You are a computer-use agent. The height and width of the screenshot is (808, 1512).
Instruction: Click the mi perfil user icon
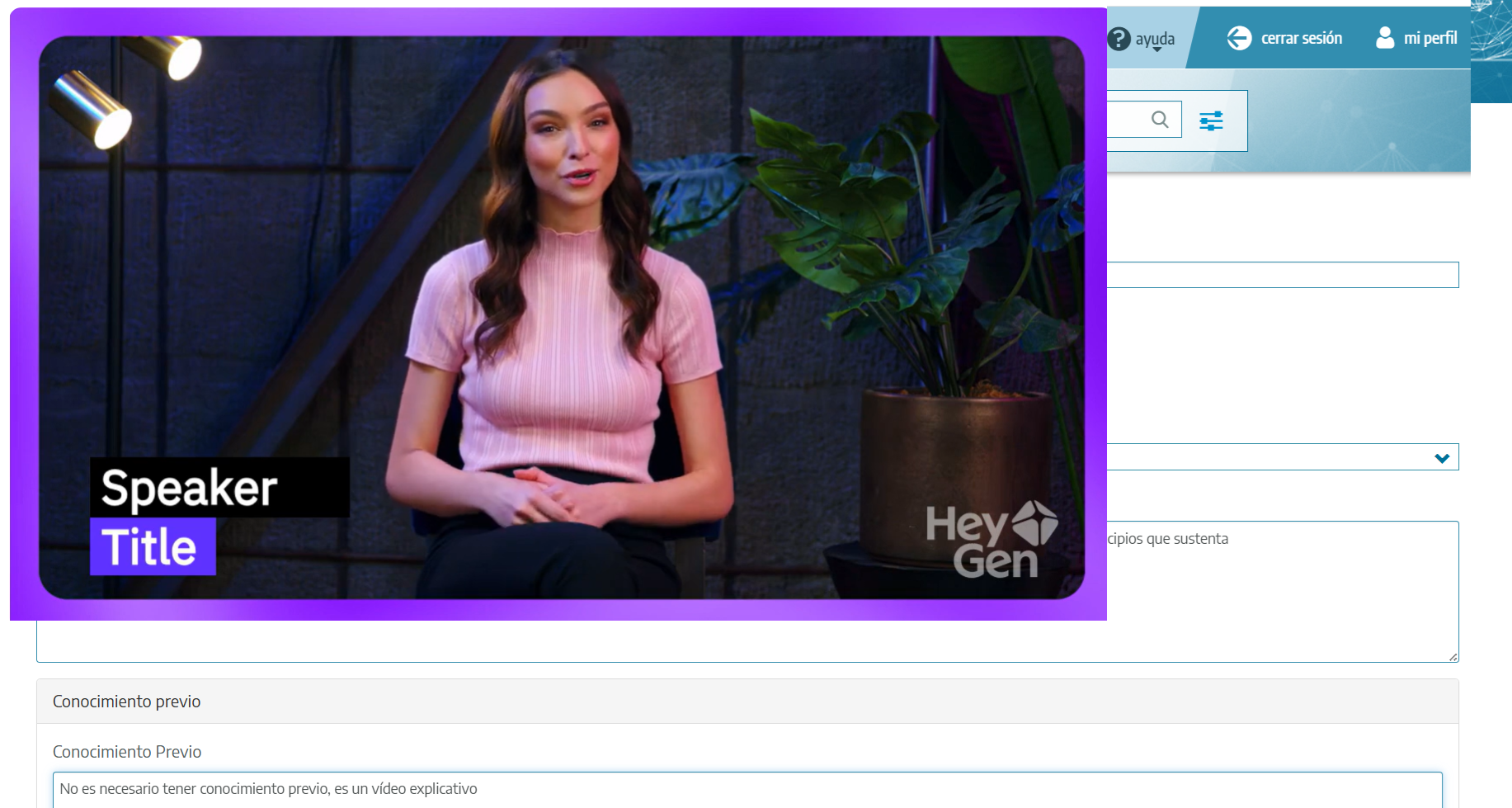point(1385,38)
